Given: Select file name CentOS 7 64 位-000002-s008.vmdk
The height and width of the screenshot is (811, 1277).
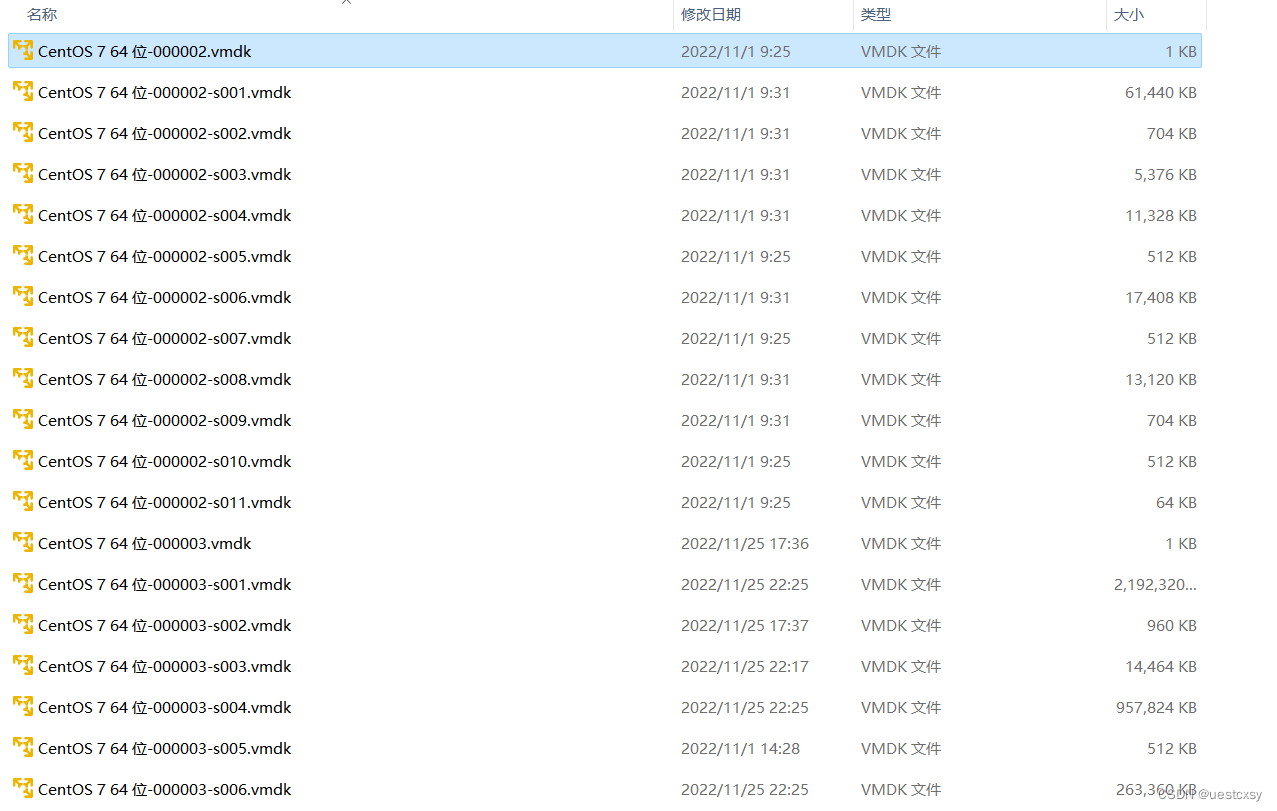Looking at the screenshot, I should tap(165, 379).
